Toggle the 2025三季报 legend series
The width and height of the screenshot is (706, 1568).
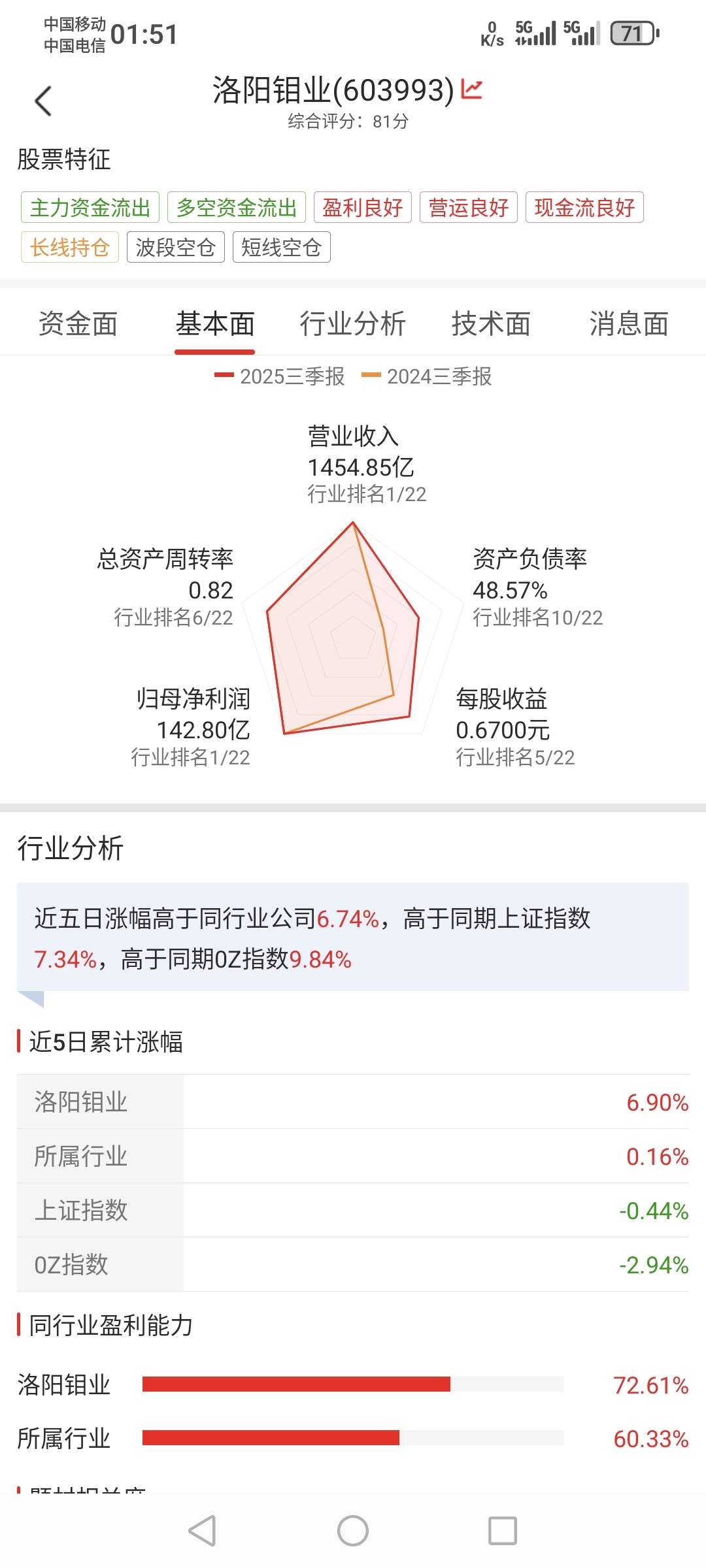point(280,376)
